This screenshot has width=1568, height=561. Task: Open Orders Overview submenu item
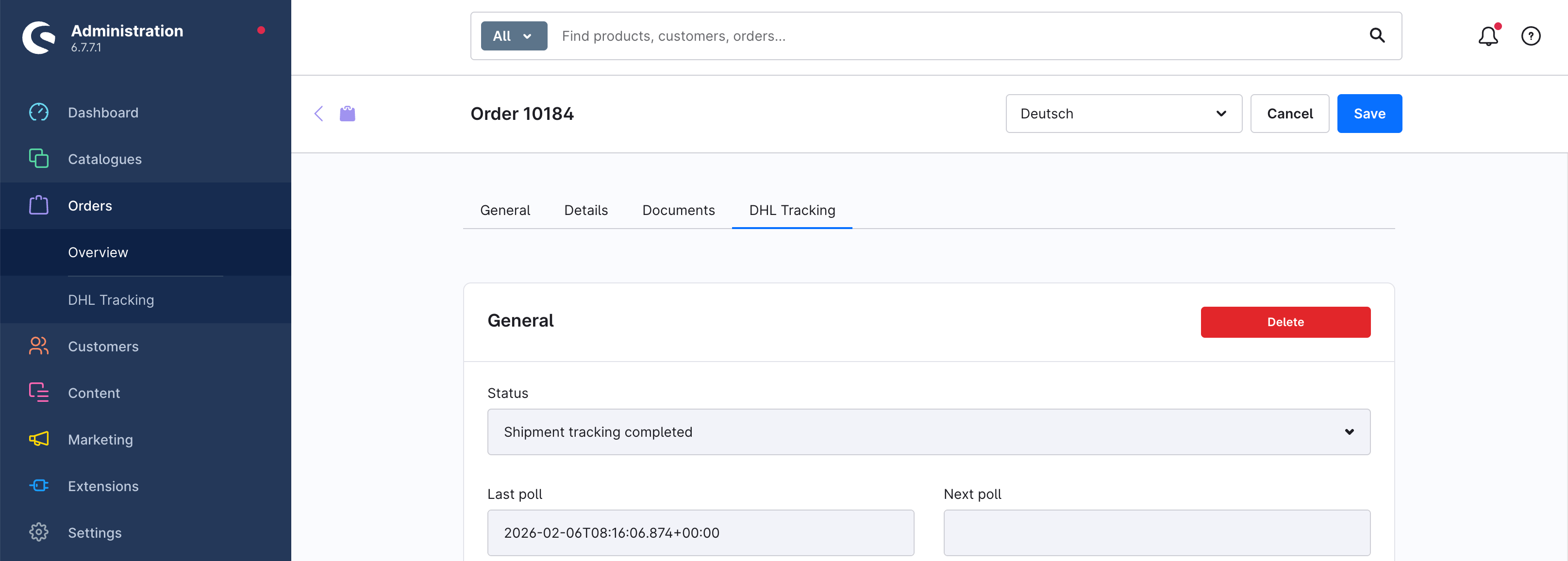coord(98,252)
